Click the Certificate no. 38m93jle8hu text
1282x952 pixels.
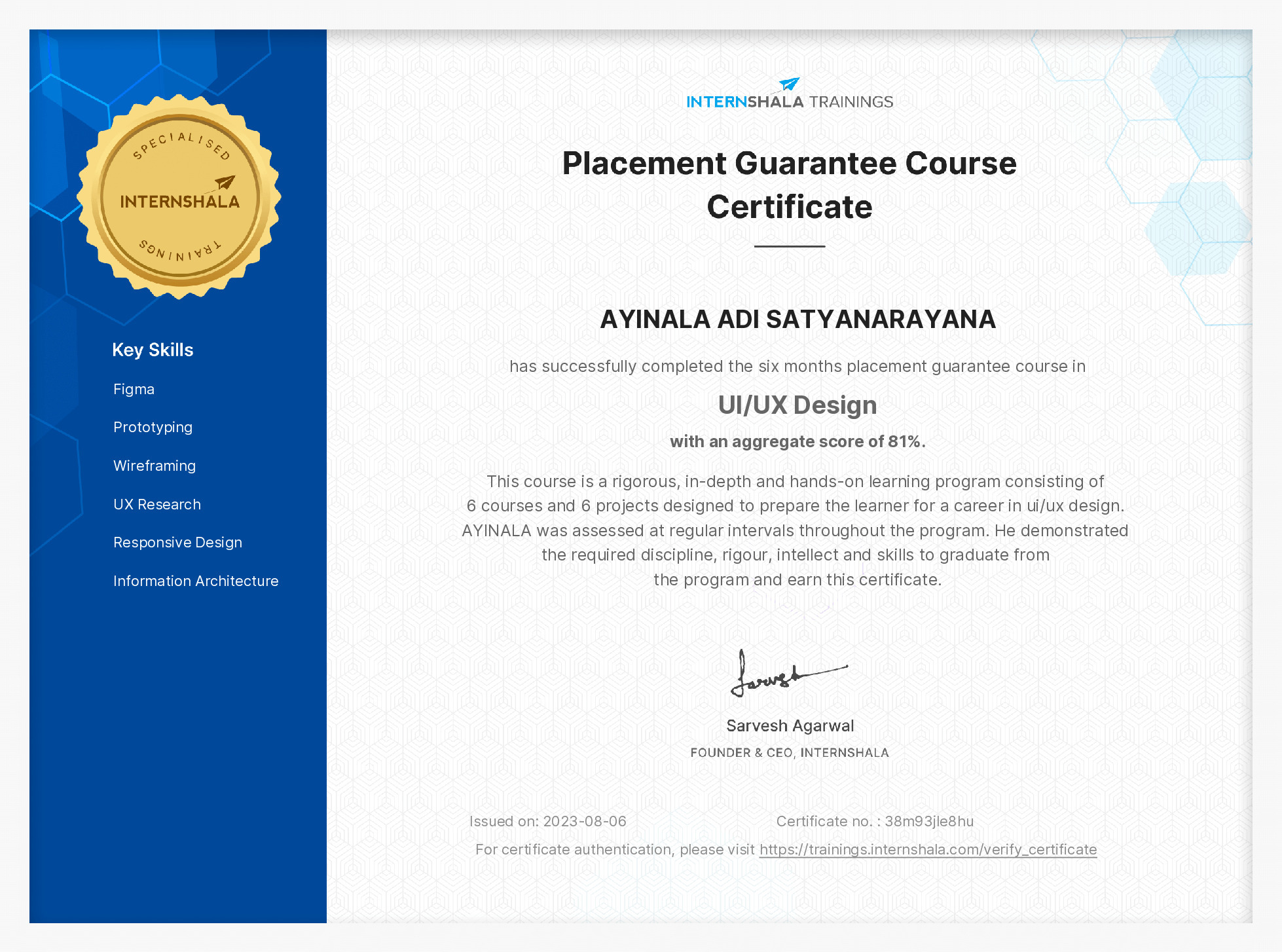[x=875, y=821]
